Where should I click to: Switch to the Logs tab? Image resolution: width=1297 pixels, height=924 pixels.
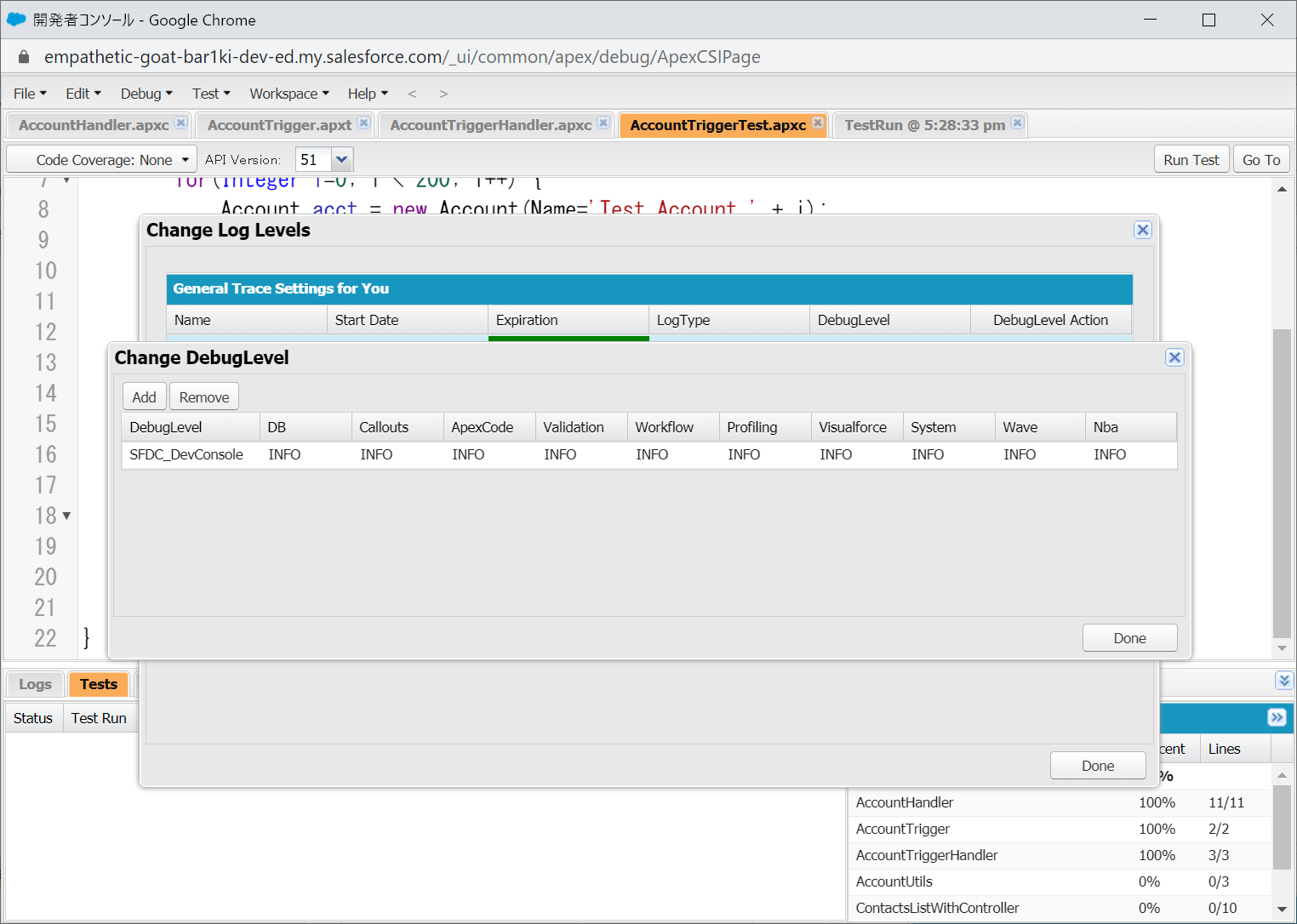[35, 684]
